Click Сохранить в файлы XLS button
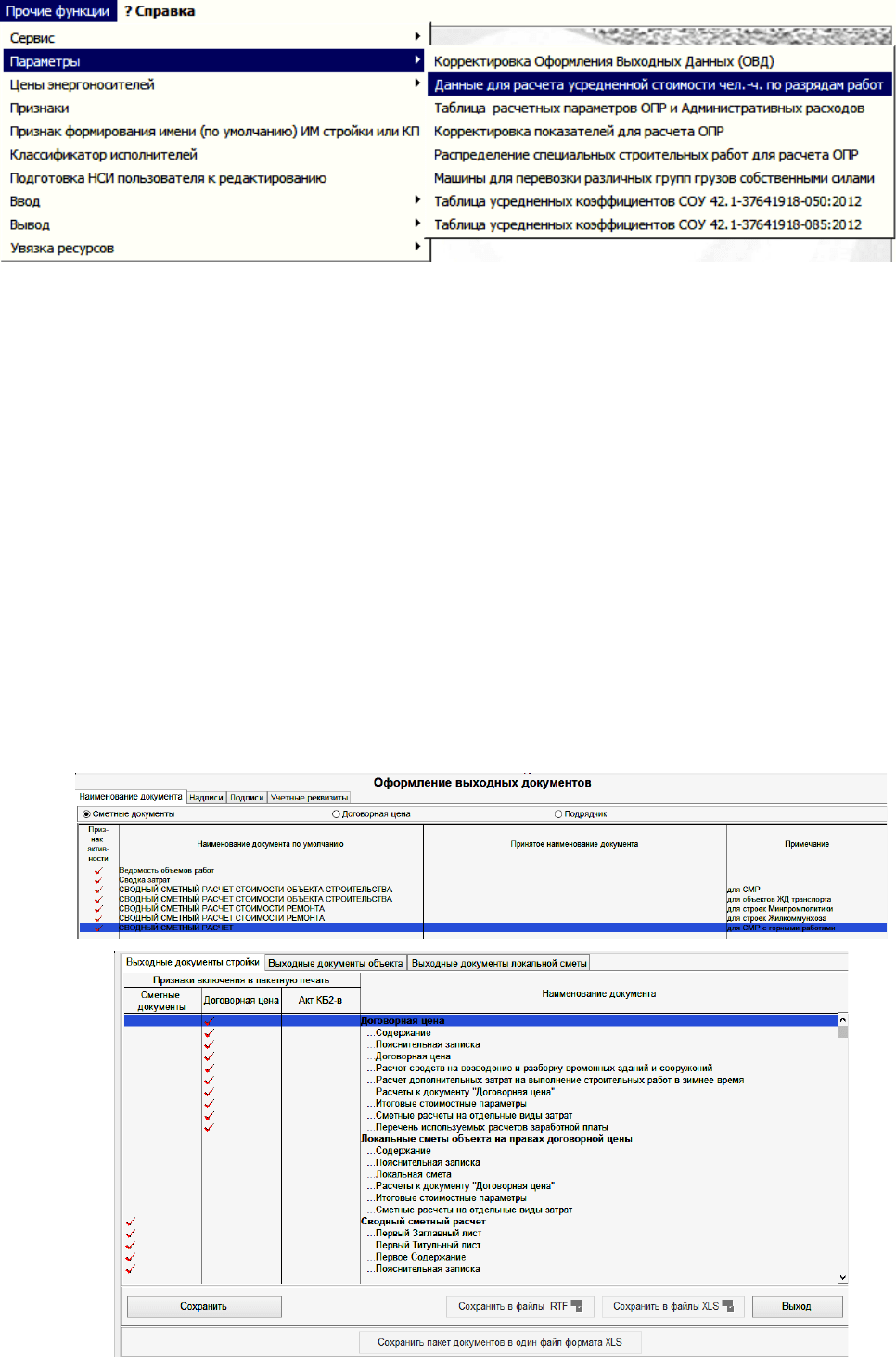 tap(673, 1306)
